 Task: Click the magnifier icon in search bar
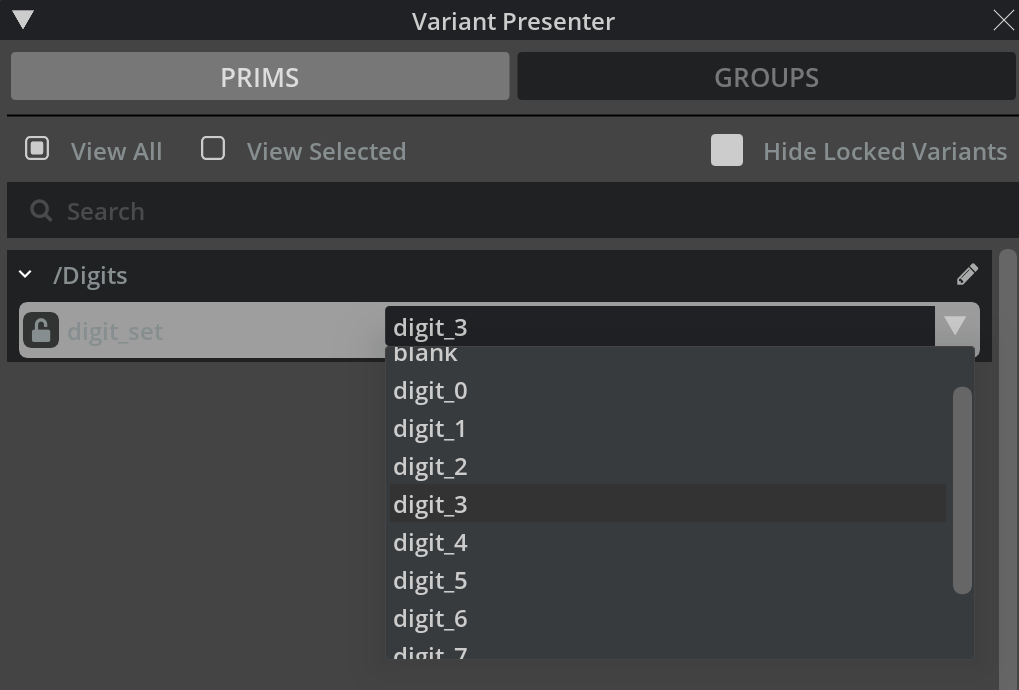[41, 211]
